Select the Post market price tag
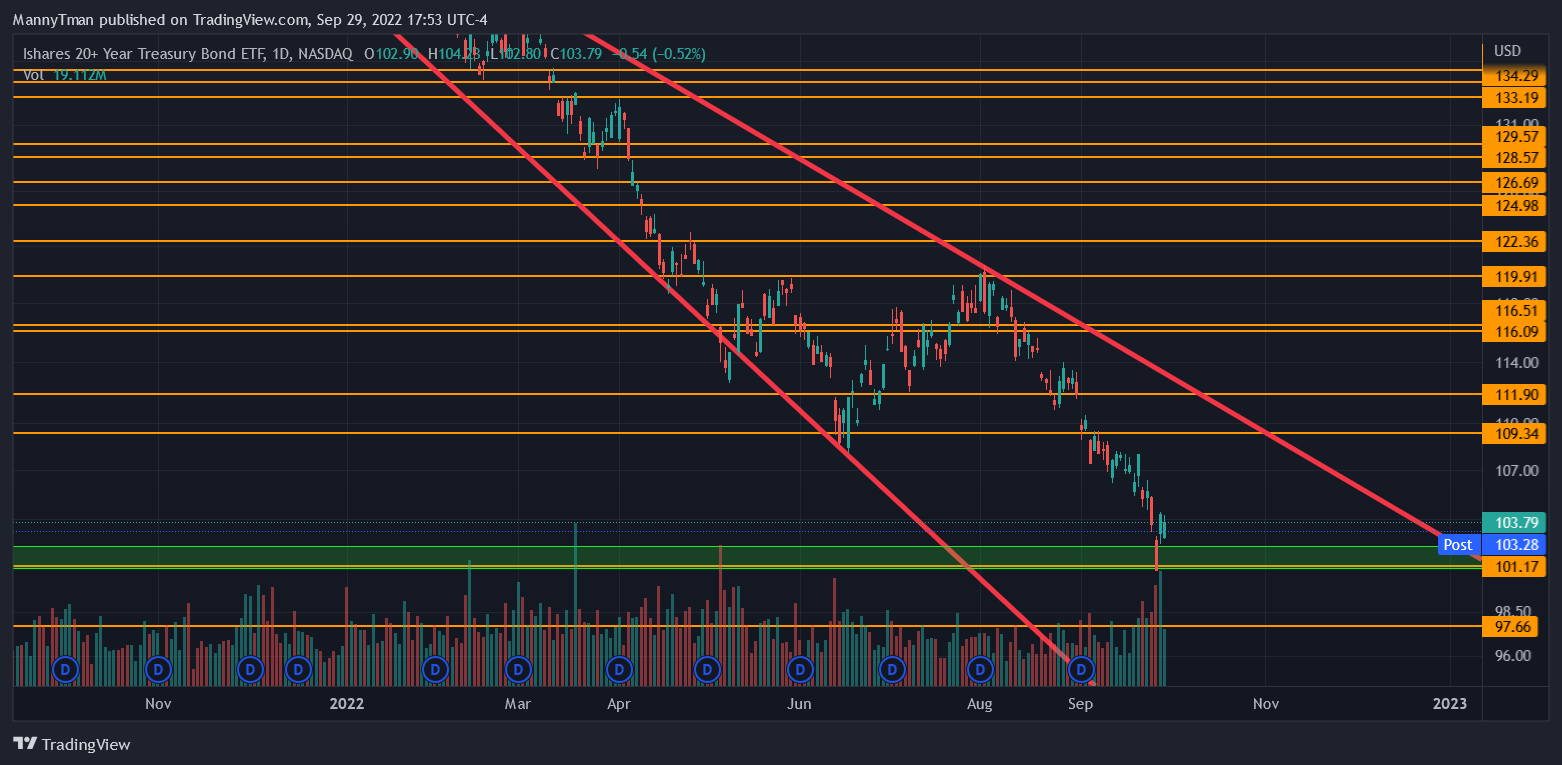The image size is (1562, 765). tap(1458, 545)
